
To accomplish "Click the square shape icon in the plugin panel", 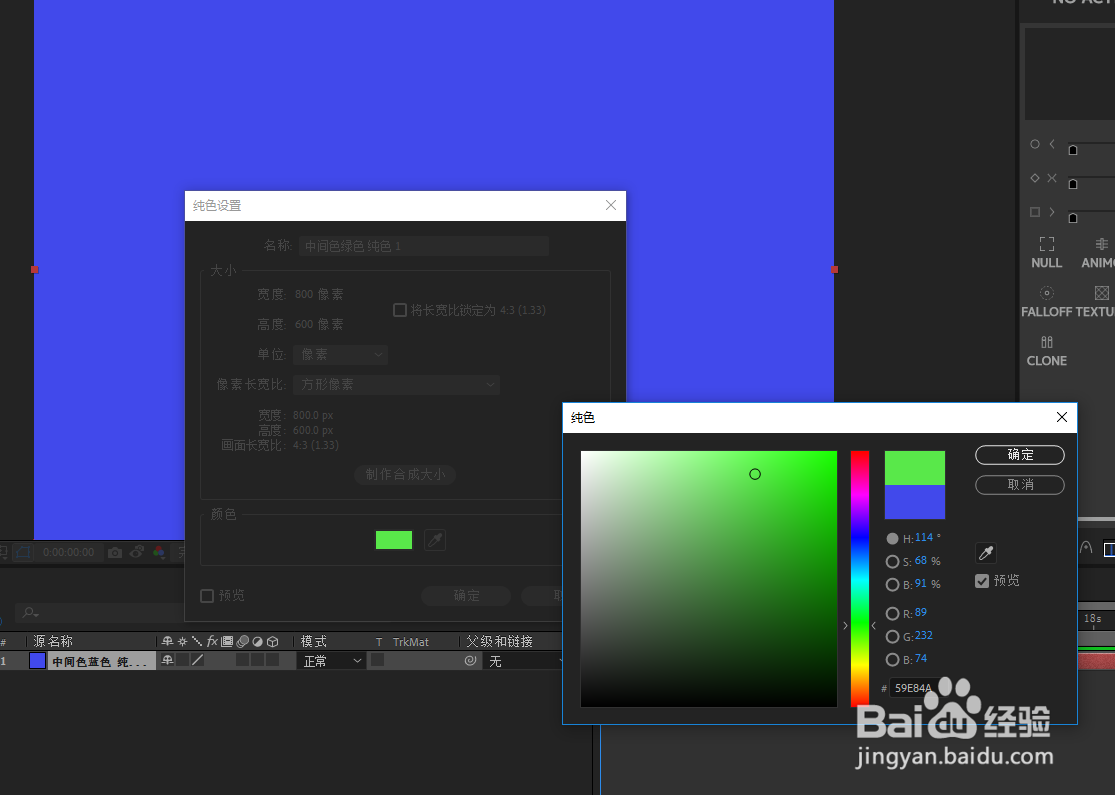I will pyautogui.click(x=1035, y=212).
